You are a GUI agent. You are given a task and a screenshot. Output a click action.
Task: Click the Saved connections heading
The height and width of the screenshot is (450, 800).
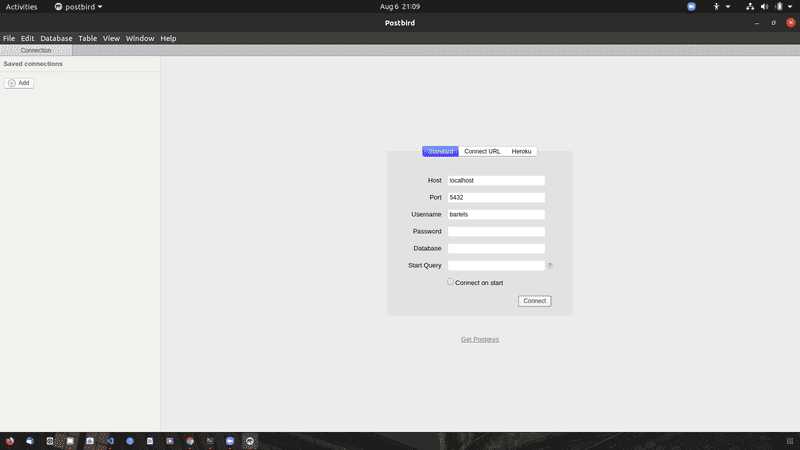pos(33,64)
